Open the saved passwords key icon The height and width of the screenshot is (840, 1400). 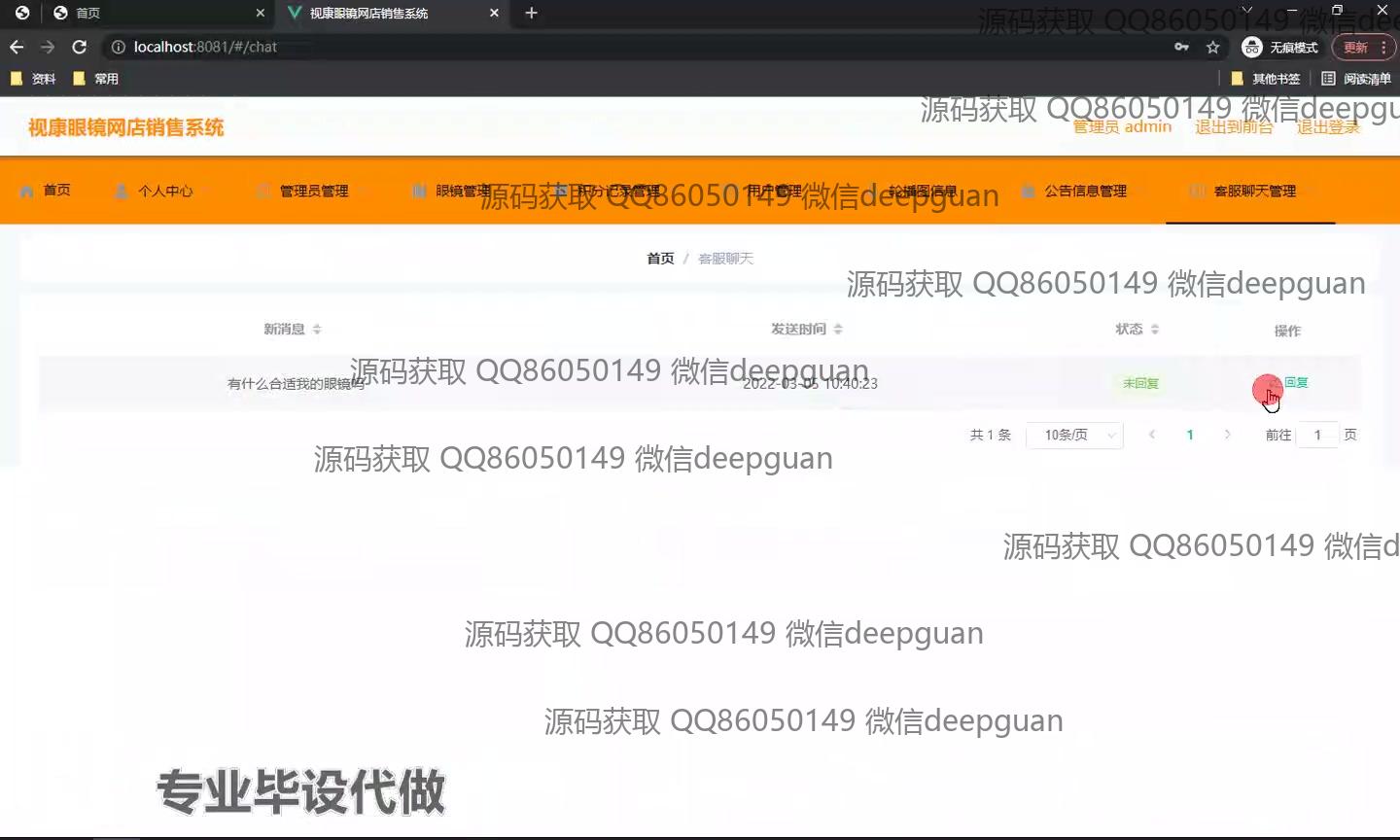point(1181,47)
